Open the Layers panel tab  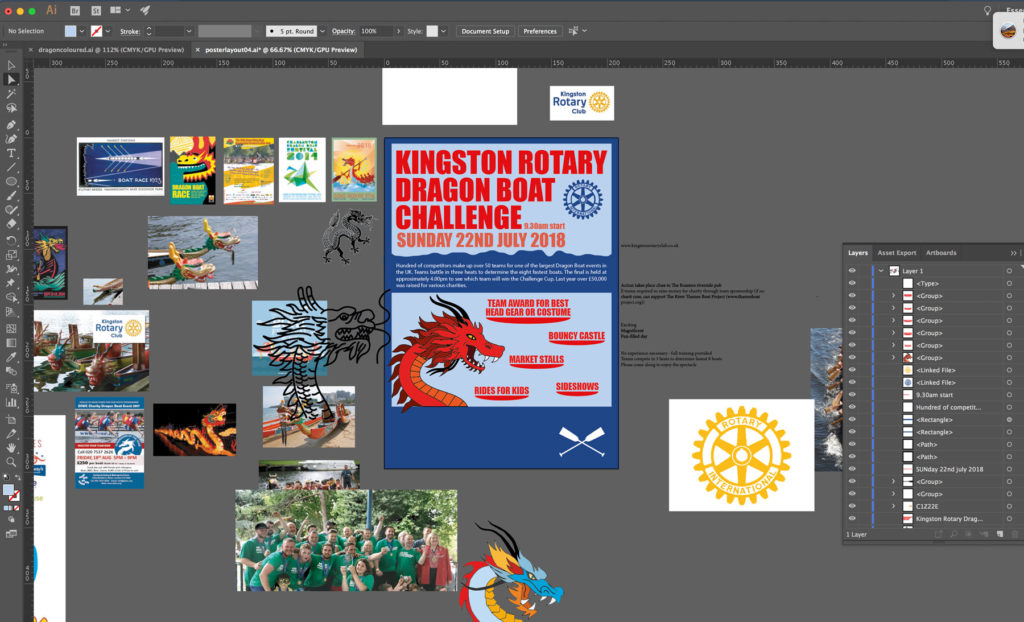point(857,253)
